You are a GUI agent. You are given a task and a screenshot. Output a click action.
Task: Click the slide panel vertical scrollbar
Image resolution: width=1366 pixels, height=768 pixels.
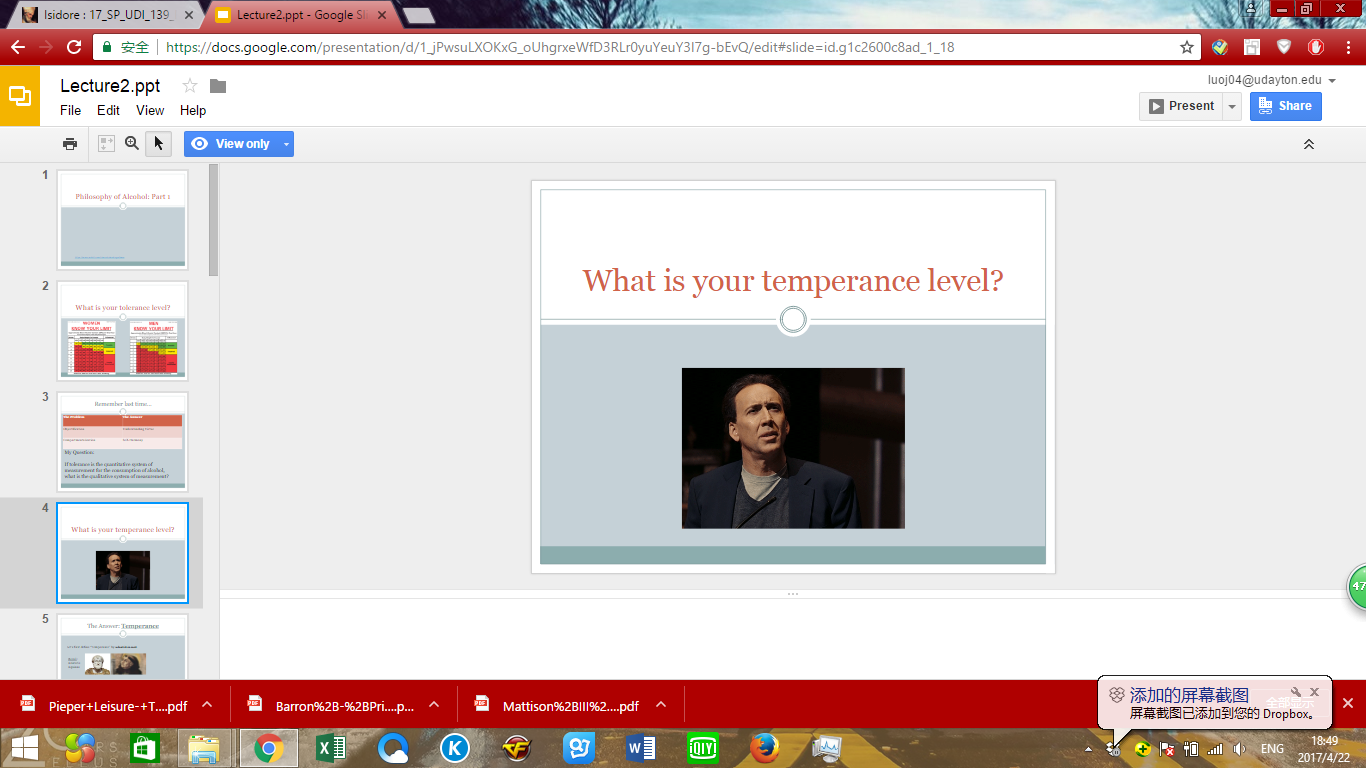(213, 220)
